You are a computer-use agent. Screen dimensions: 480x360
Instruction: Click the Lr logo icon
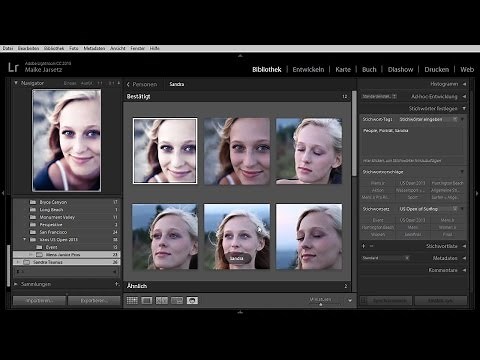13,67
